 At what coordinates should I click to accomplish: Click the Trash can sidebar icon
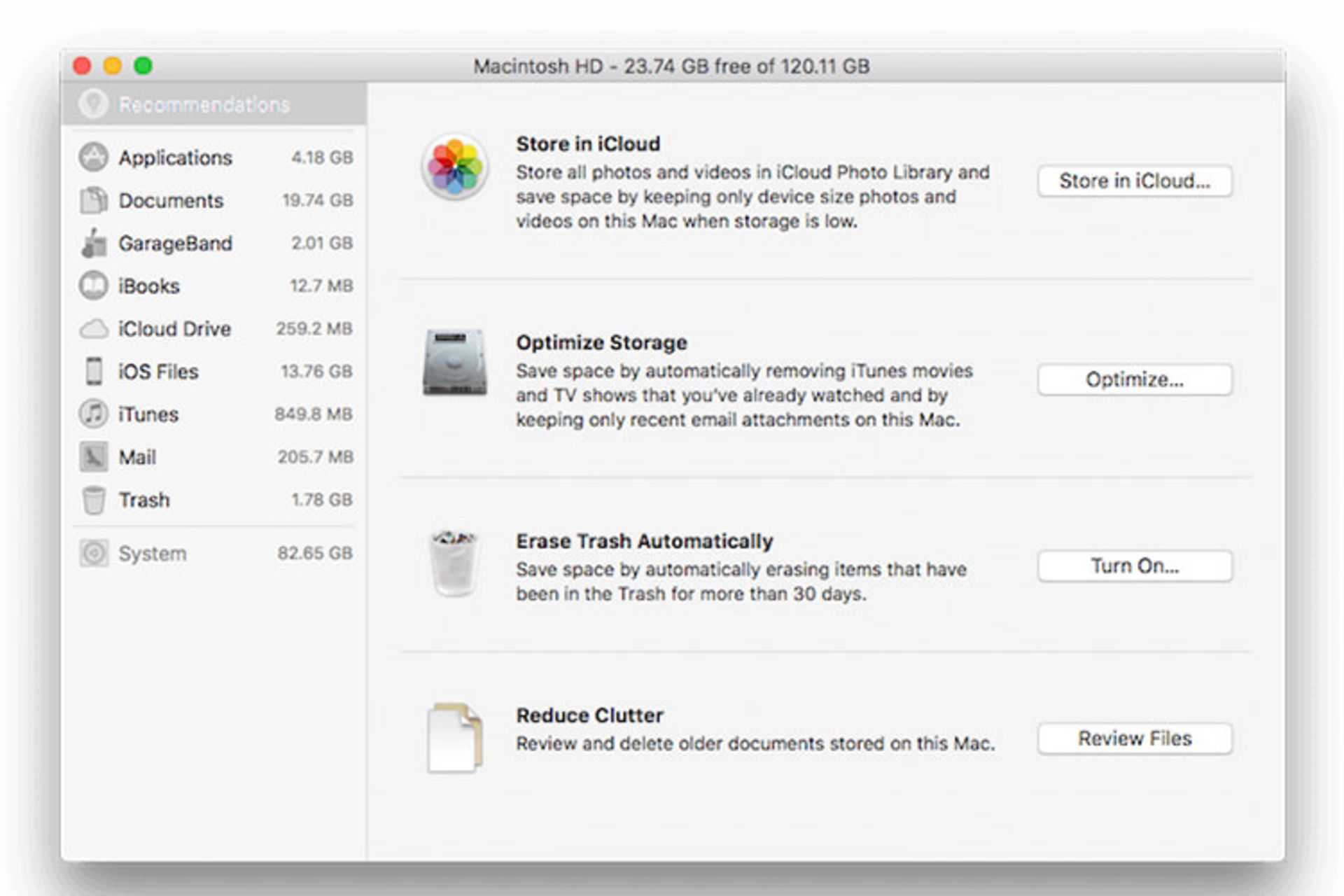pos(93,500)
